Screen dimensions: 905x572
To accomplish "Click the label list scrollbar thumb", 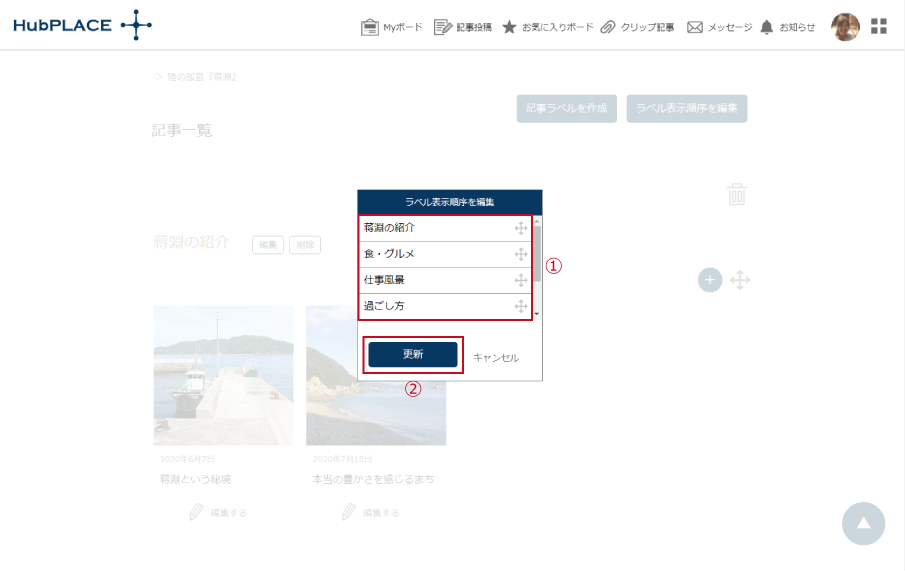I will [537, 253].
